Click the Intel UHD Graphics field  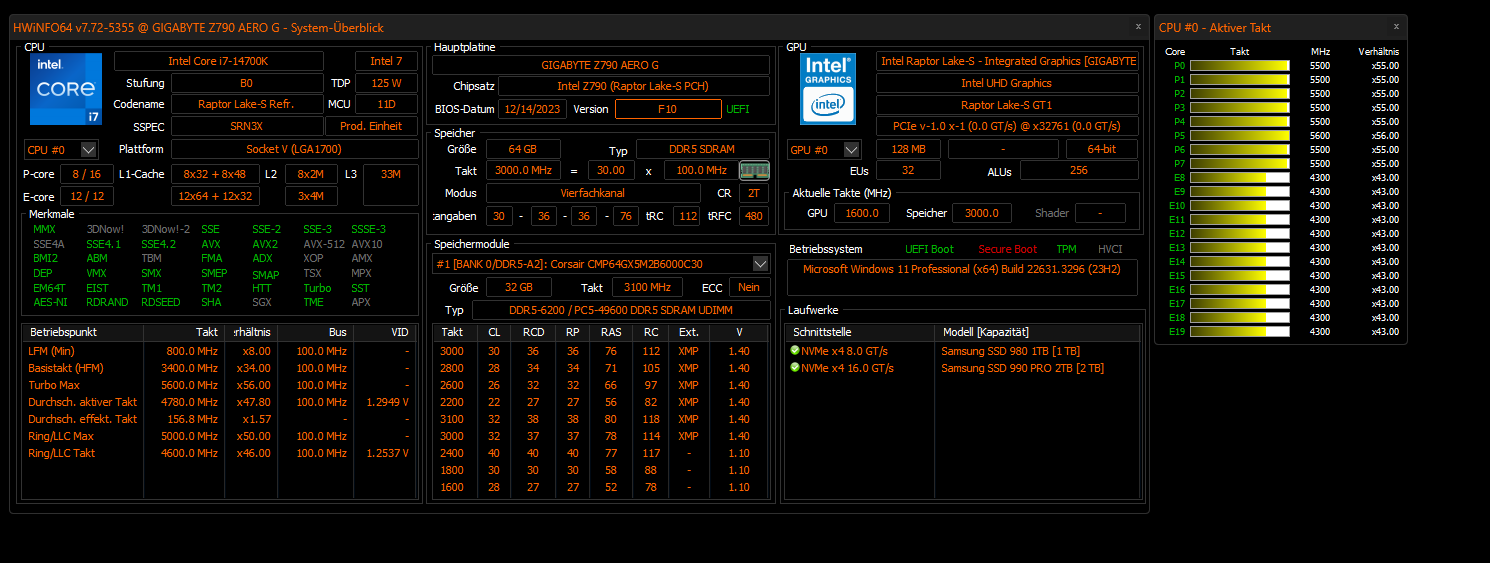click(x=1007, y=83)
